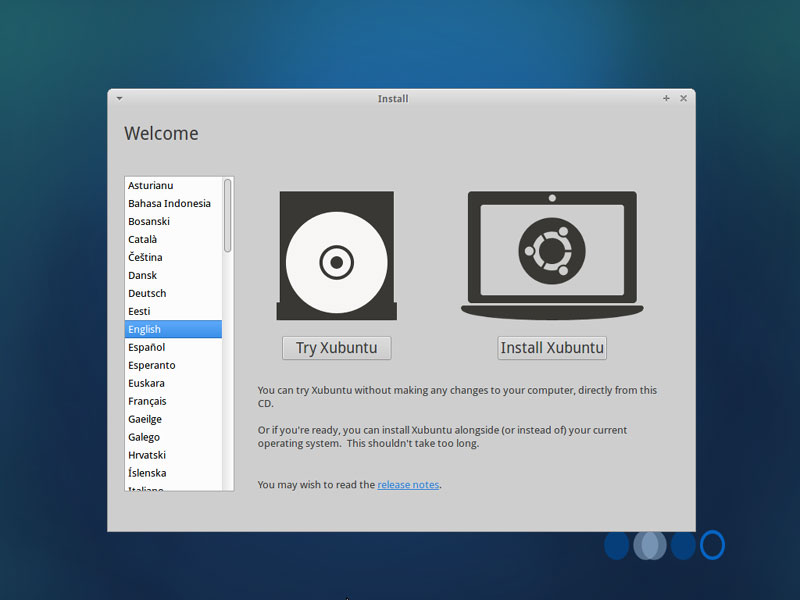The width and height of the screenshot is (800, 600).
Task: Click the maximize plus icon in title bar
Action: pyautogui.click(x=666, y=98)
